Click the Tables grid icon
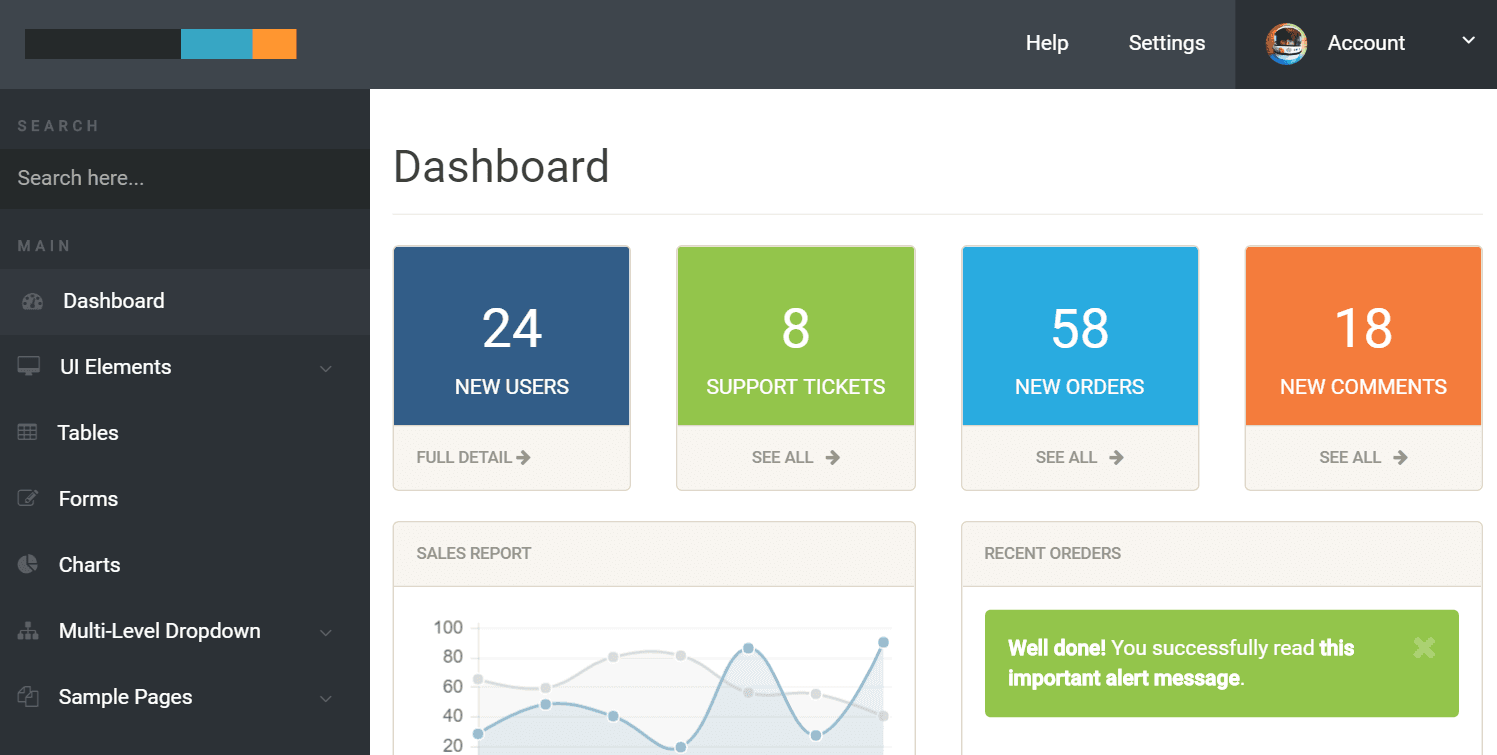 click(28, 433)
